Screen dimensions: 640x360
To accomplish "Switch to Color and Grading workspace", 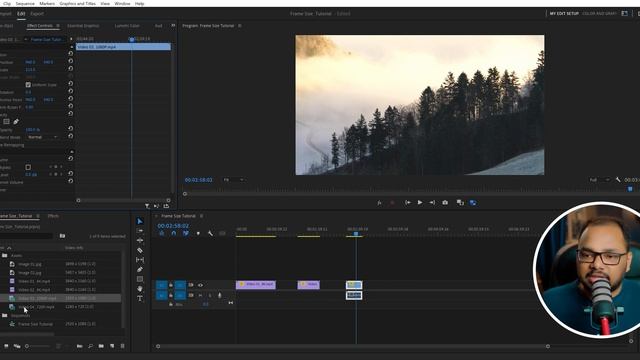I will coord(599,13).
